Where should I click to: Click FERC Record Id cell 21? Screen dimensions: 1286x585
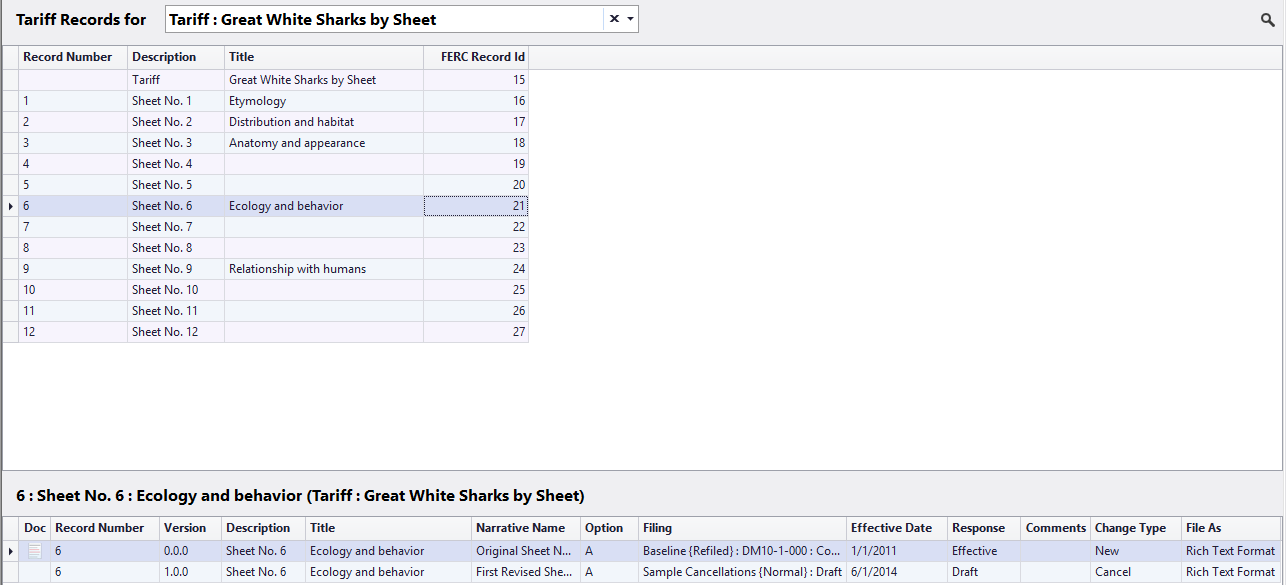476,206
